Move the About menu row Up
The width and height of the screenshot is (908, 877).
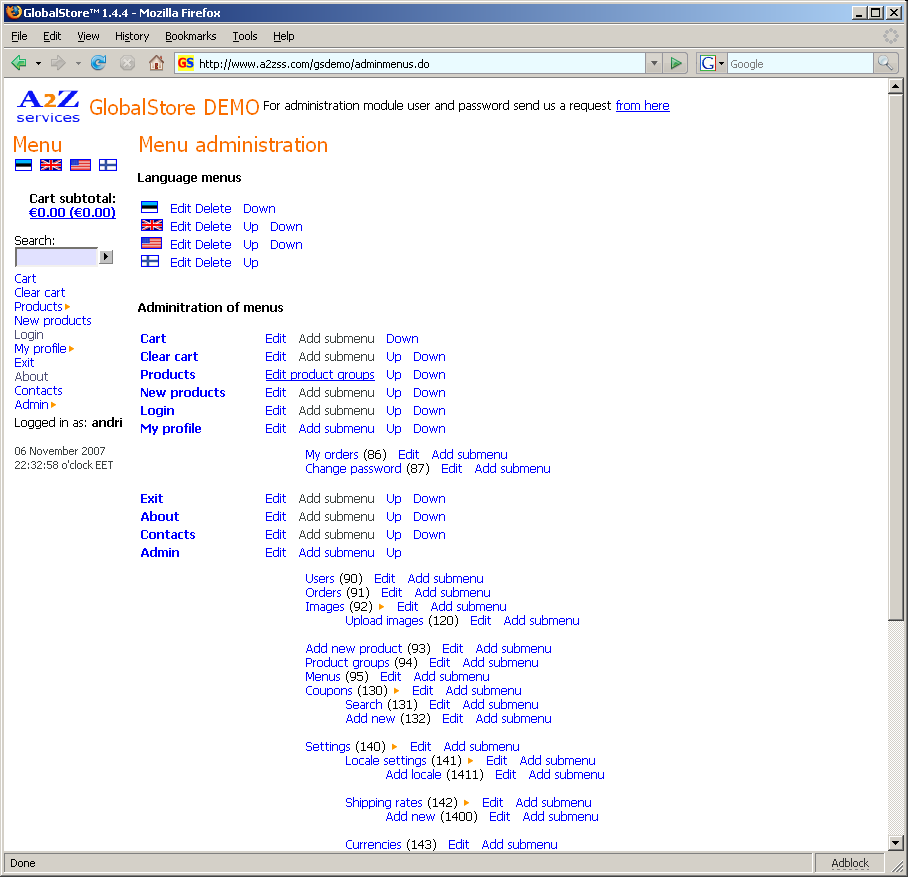(394, 517)
